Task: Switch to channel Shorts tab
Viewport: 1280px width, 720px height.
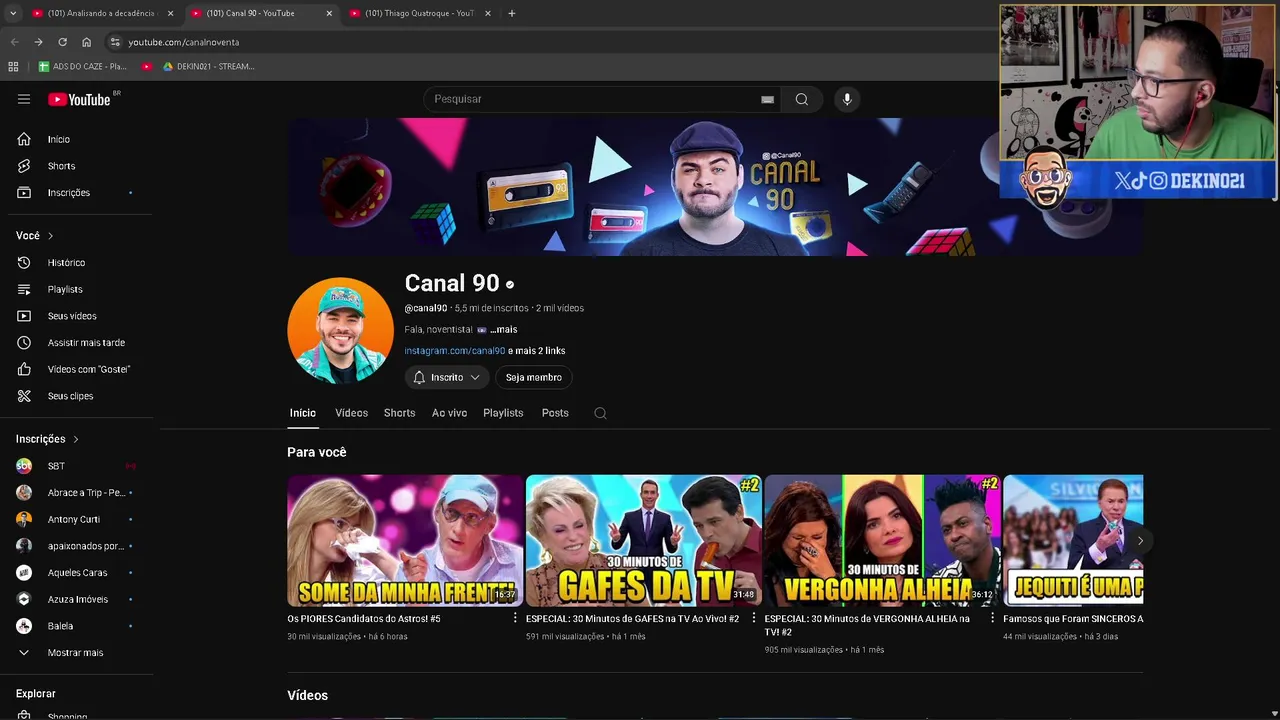Action: 399,413
